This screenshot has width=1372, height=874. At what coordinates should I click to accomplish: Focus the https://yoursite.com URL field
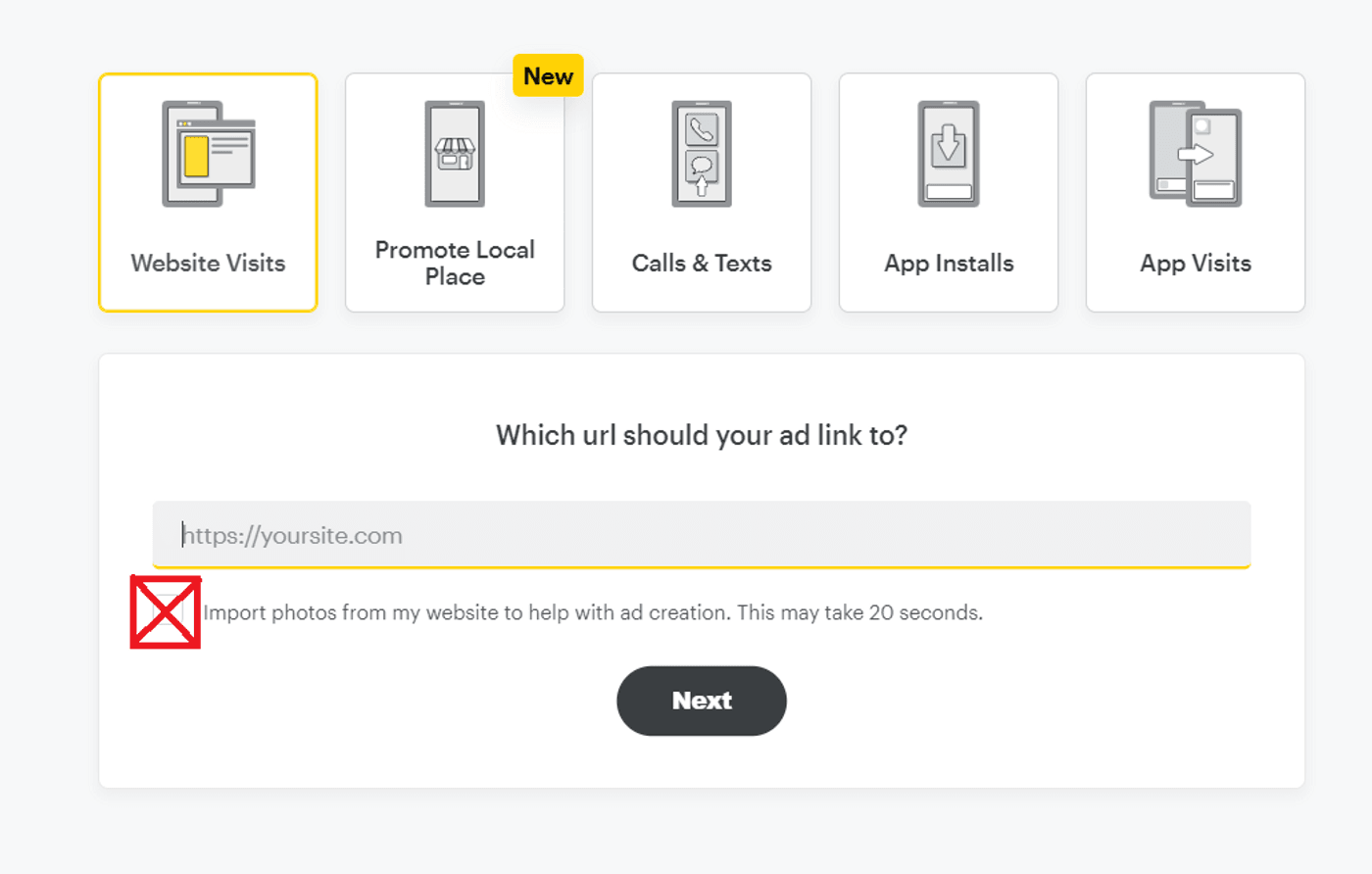click(701, 535)
